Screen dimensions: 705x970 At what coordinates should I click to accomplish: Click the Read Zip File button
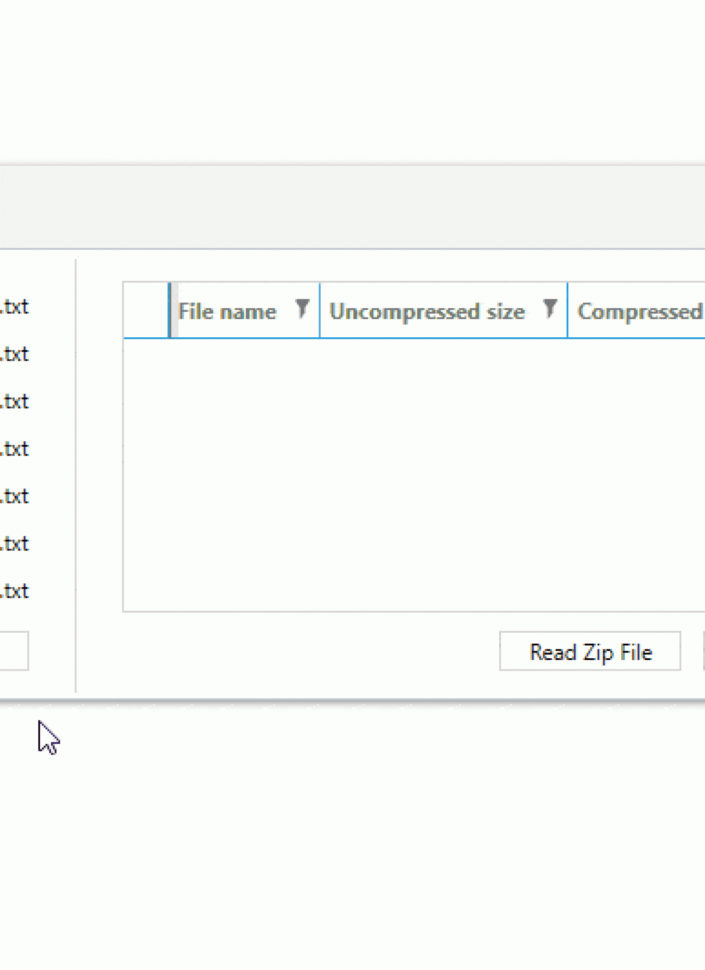click(589, 651)
